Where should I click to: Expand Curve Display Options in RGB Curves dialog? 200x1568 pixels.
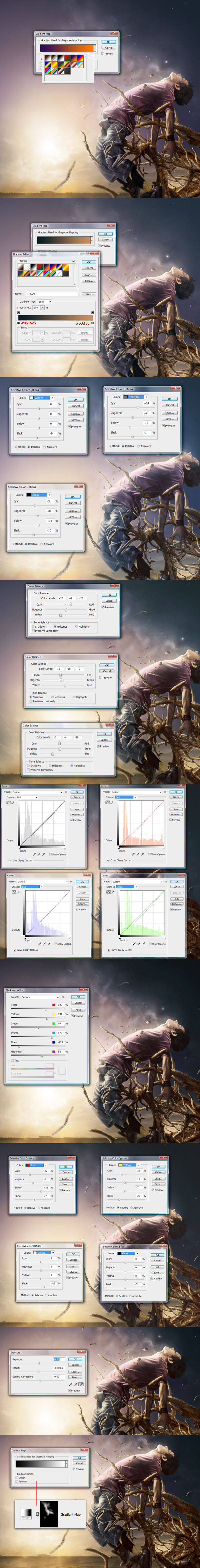coord(9,860)
